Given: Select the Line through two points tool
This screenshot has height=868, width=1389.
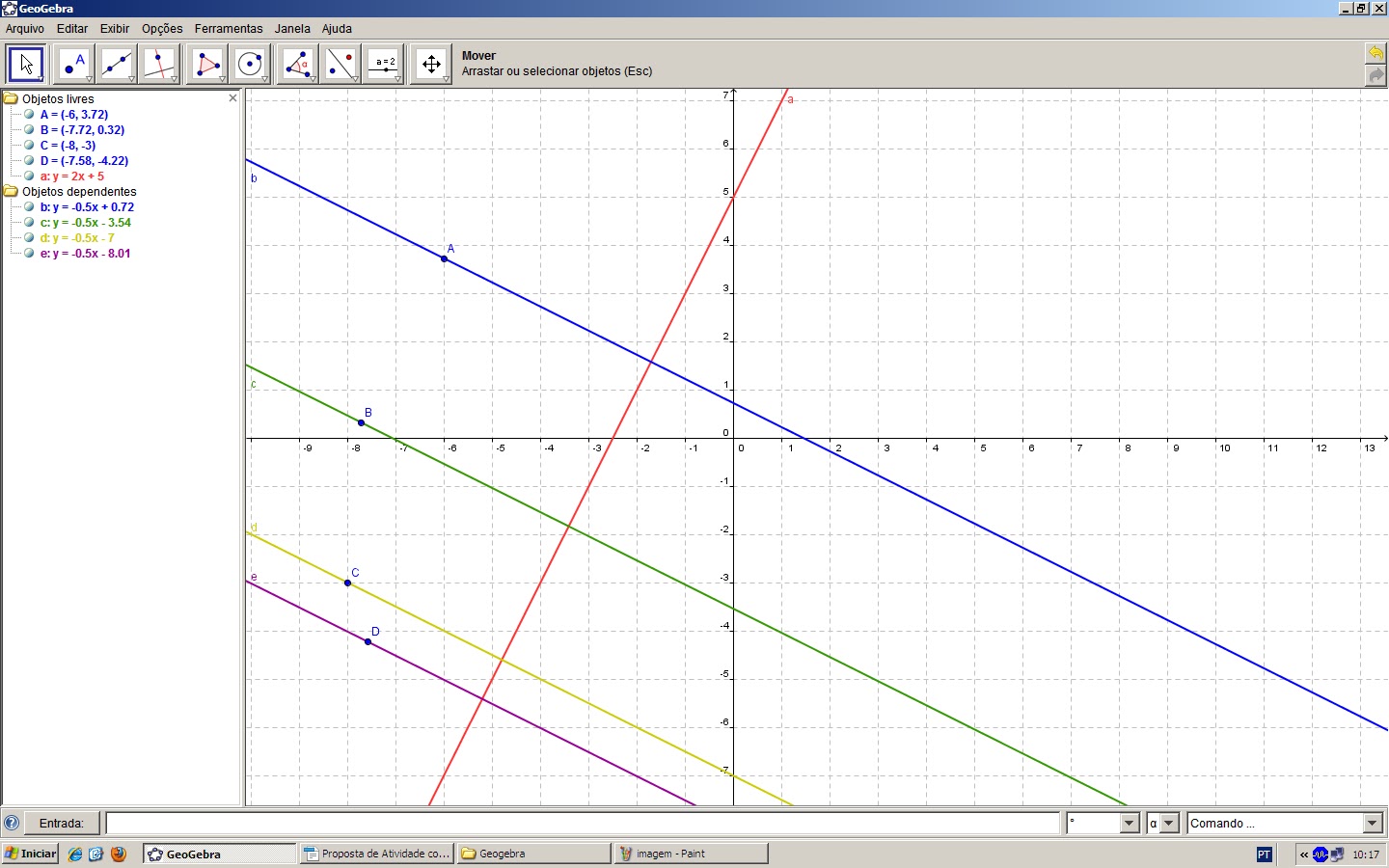Looking at the screenshot, I should [x=117, y=65].
